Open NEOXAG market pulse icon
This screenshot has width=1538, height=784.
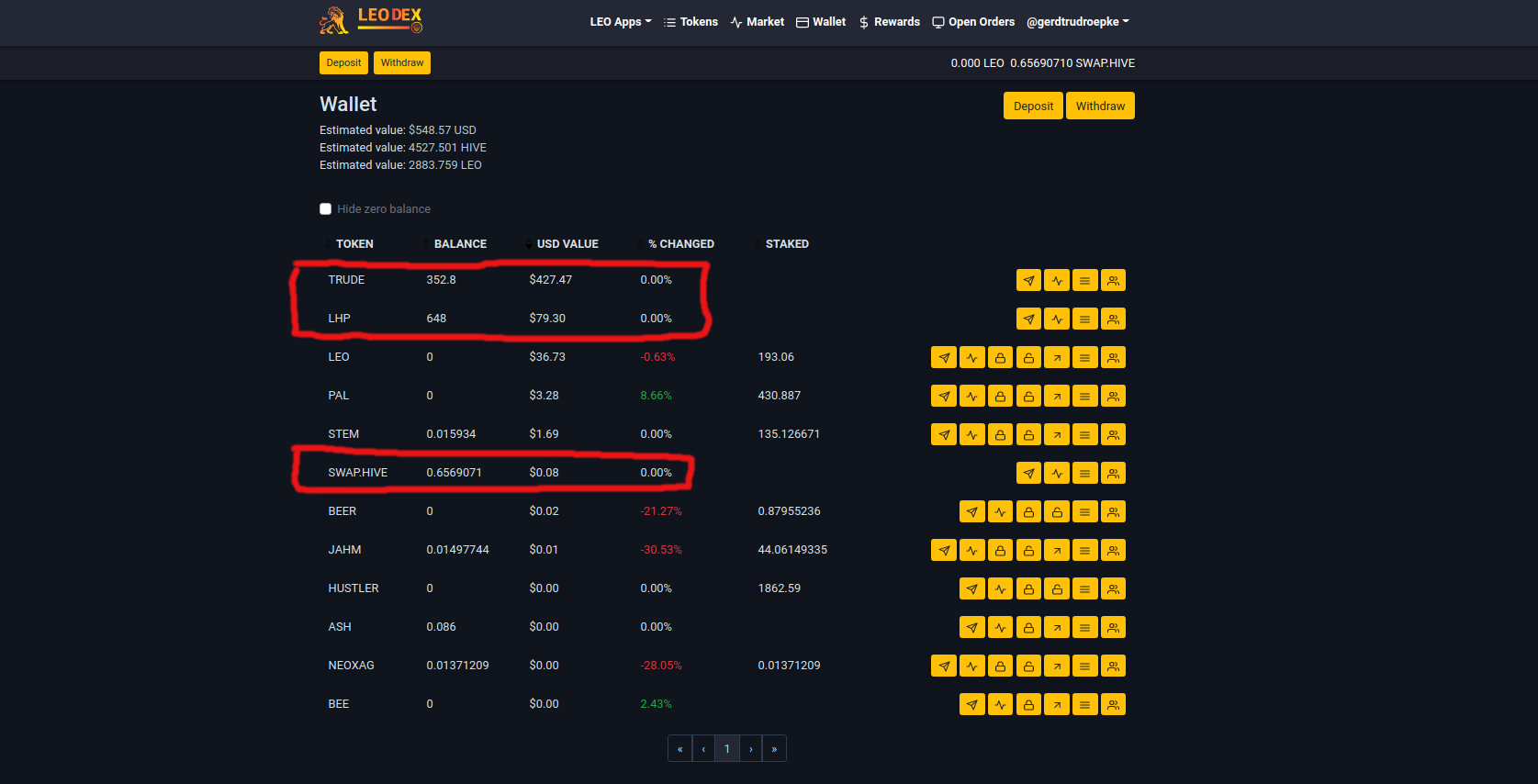971,666
